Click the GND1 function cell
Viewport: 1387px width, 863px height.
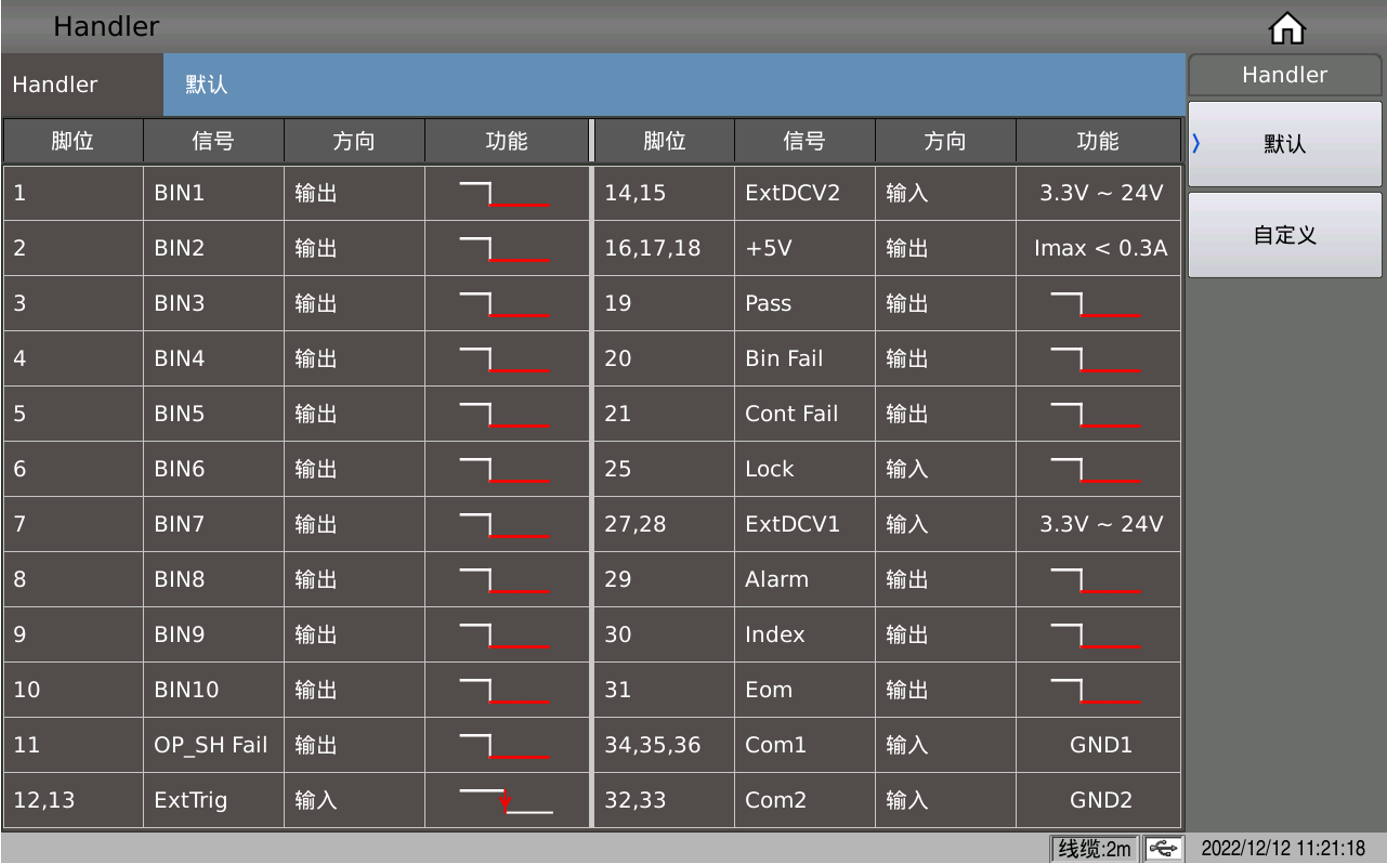(1099, 745)
